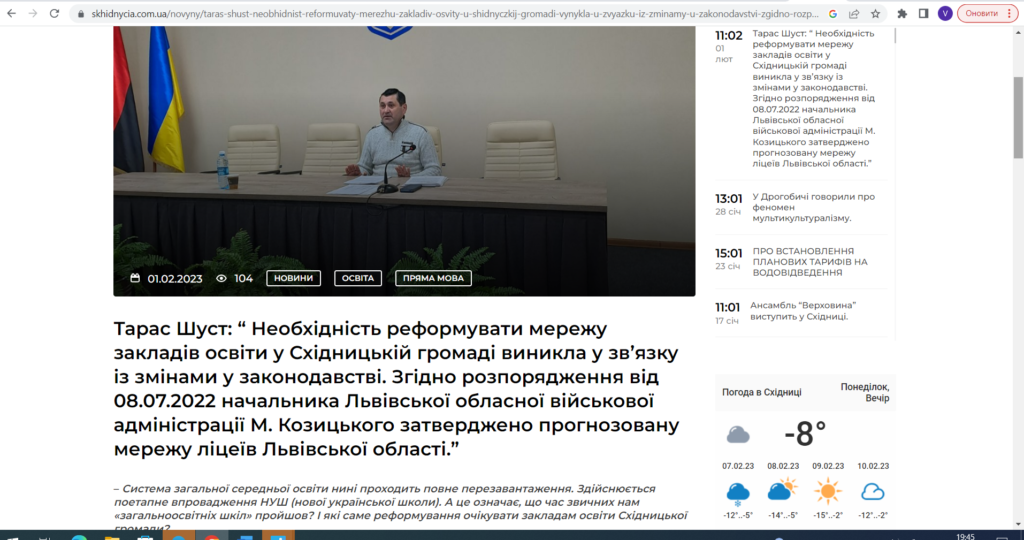Open news ПРО ВСТАНОВЛЕННЯ ПЛАНОВИХ ТАРИФІВ
Screen dimensions: 1024x540
(810, 261)
